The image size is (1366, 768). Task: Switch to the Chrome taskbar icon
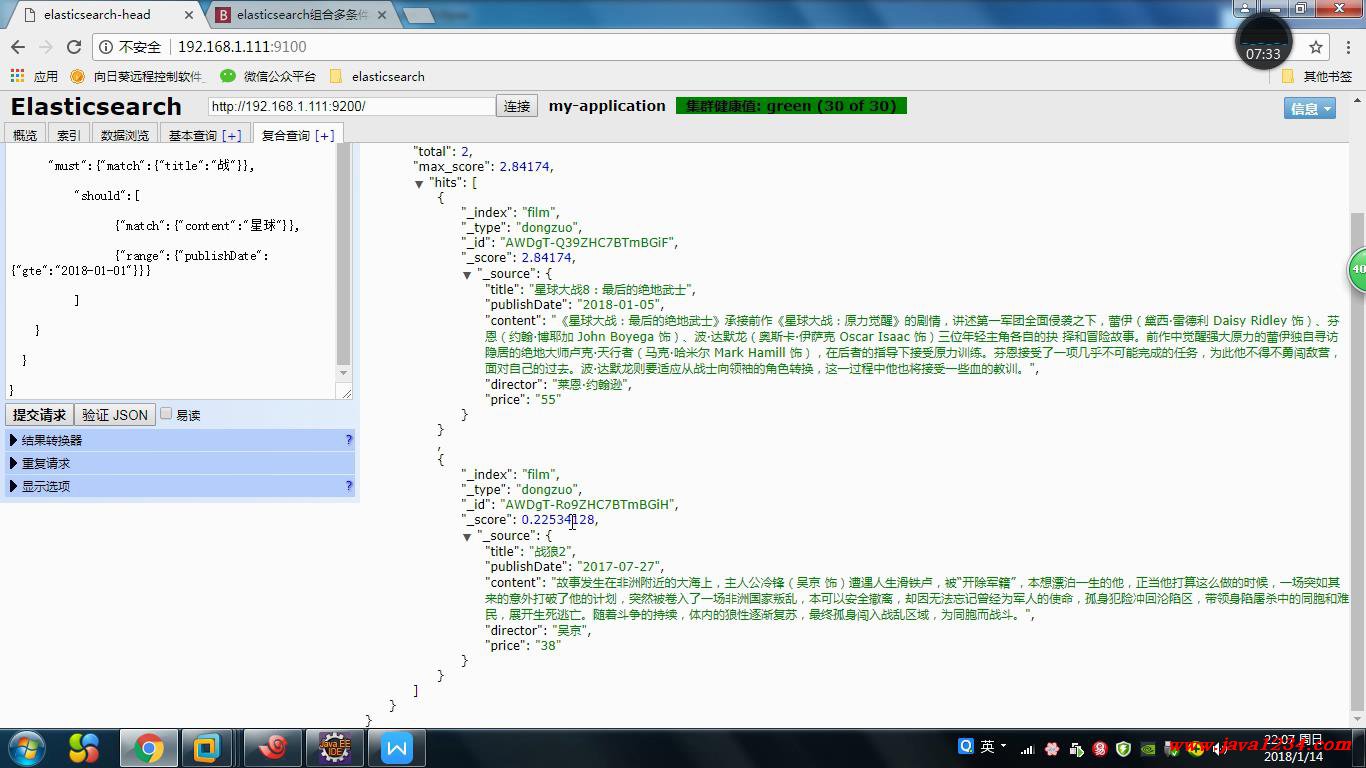[149, 748]
